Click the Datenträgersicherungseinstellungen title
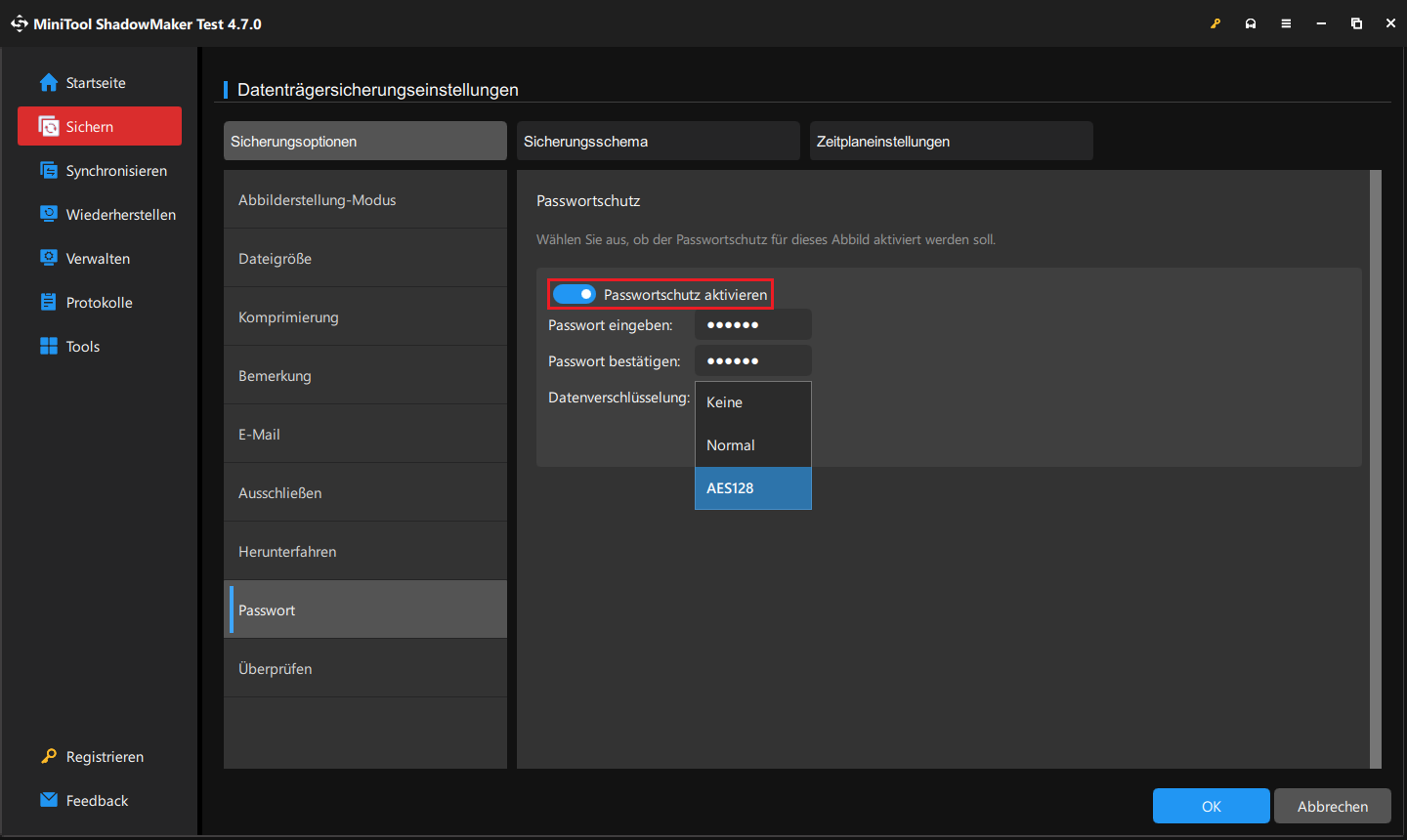This screenshot has width=1407, height=840. tap(378, 90)
